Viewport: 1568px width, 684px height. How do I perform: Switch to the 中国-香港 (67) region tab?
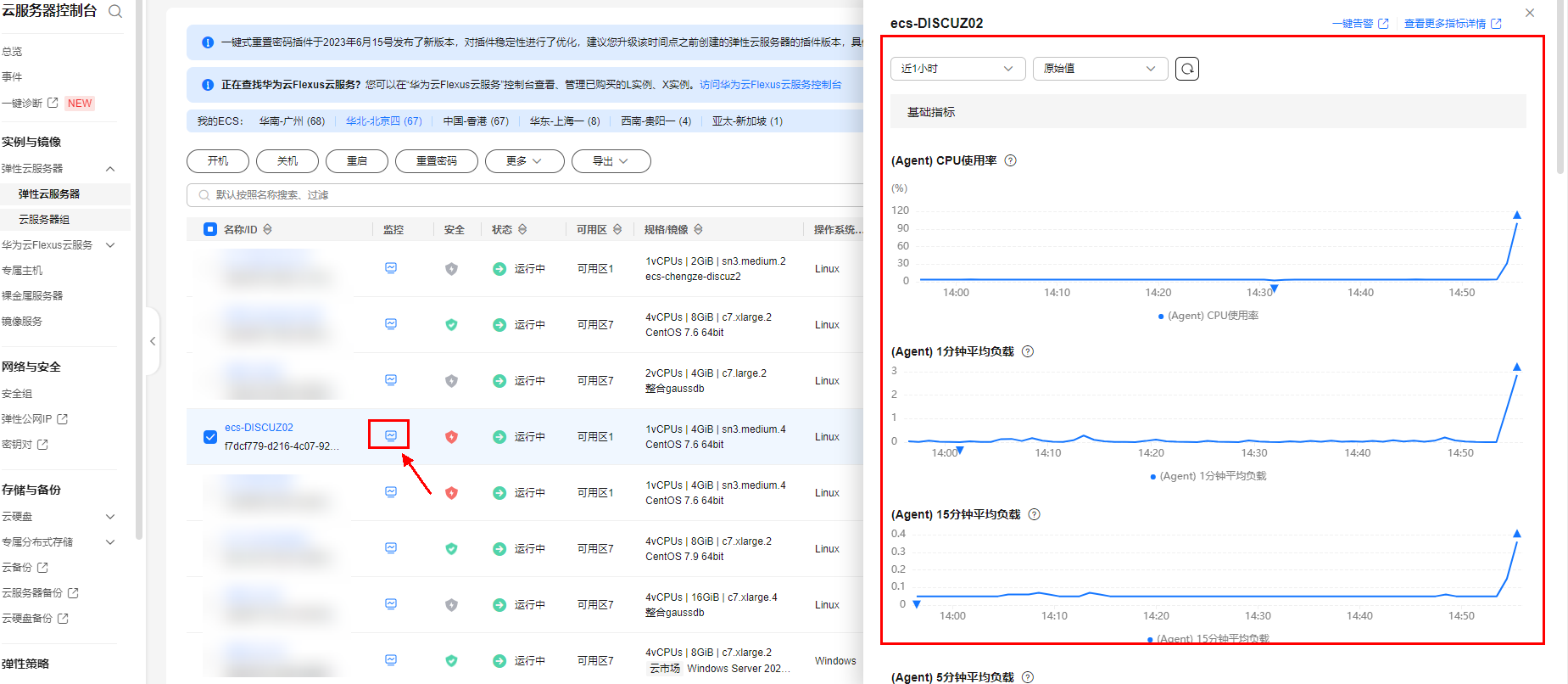(x=476, y=121)
